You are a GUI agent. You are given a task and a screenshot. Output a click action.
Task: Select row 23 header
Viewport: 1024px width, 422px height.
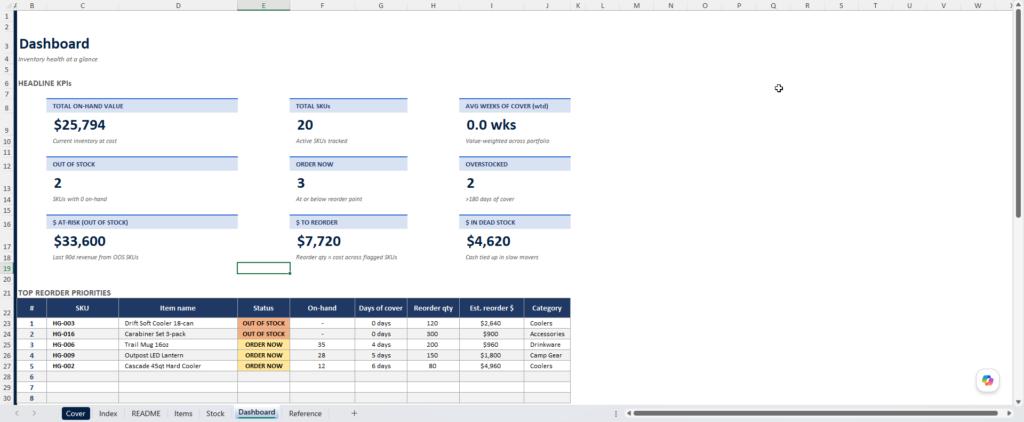click(6, 323)
